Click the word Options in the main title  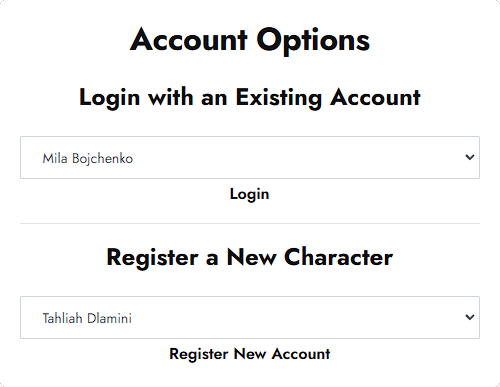click(x=313, y=41)
